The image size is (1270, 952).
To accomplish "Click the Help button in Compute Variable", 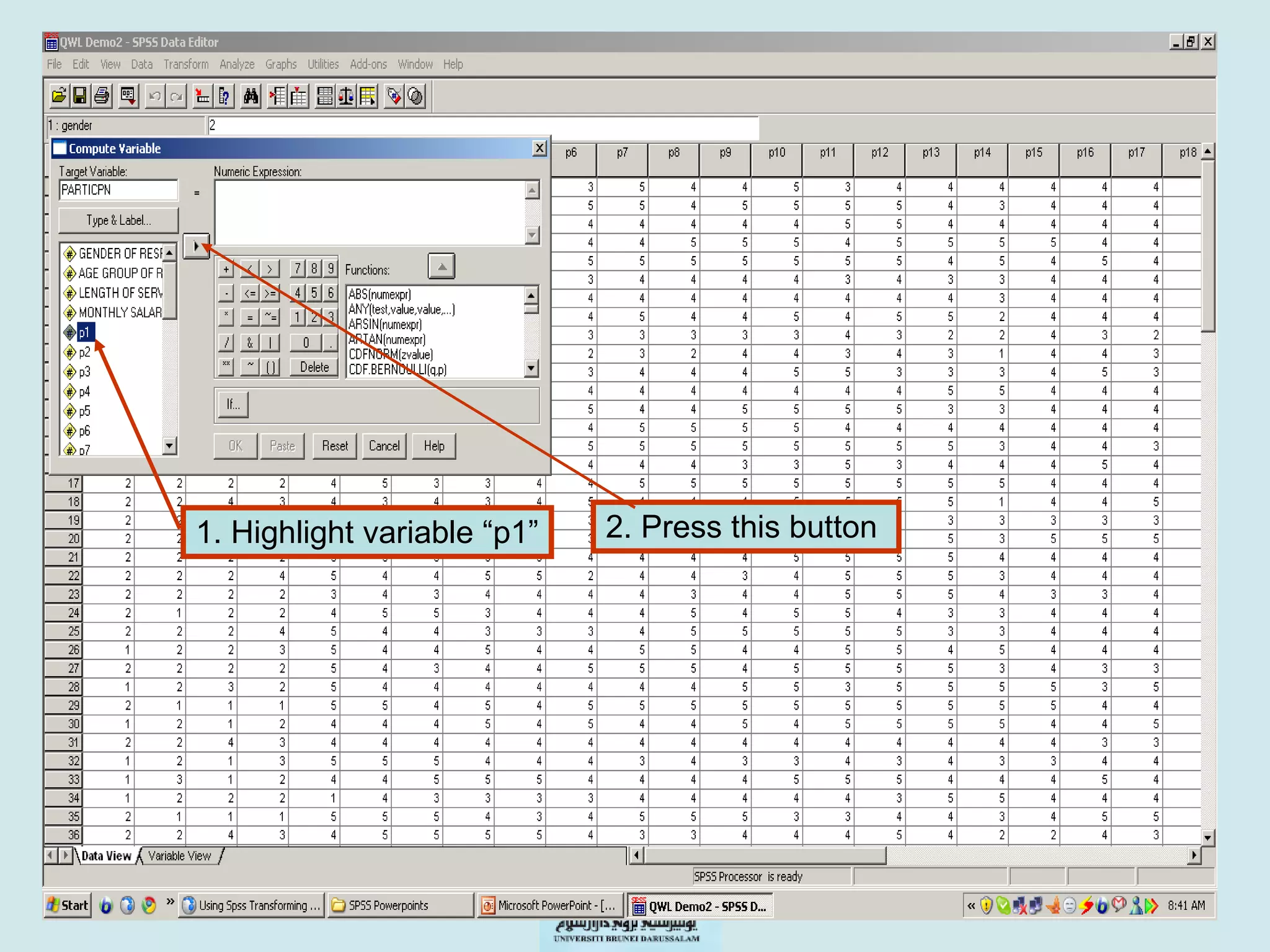I will click(434, 446).
